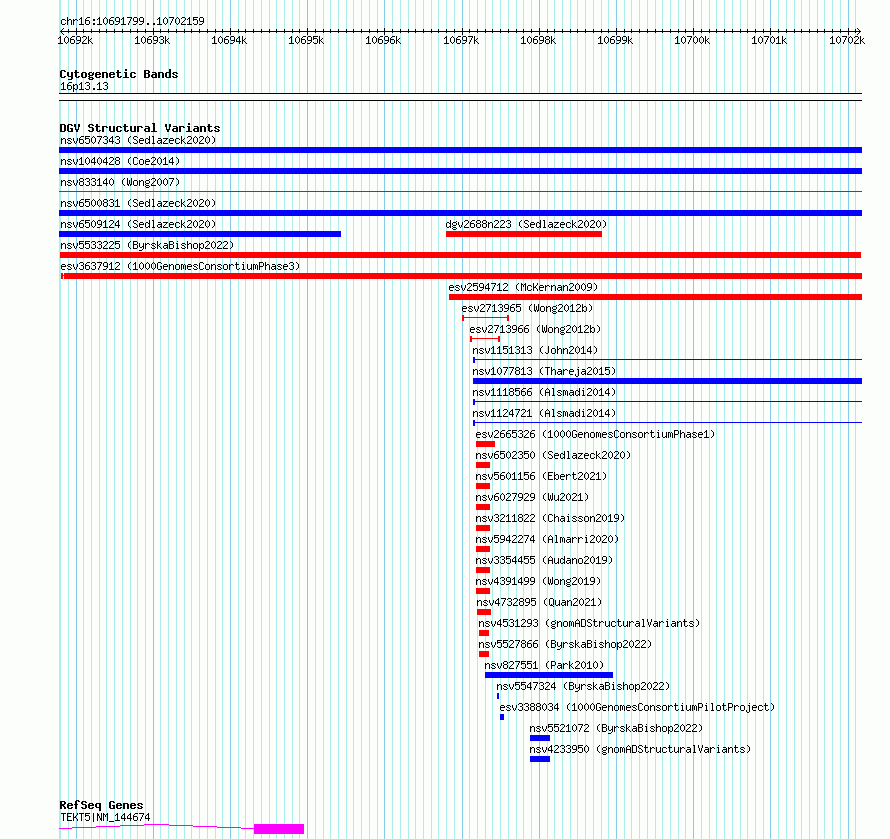
Task: Select nsv5533225 (ByrskaBishop2022) label
Action: tap(147, 245)
